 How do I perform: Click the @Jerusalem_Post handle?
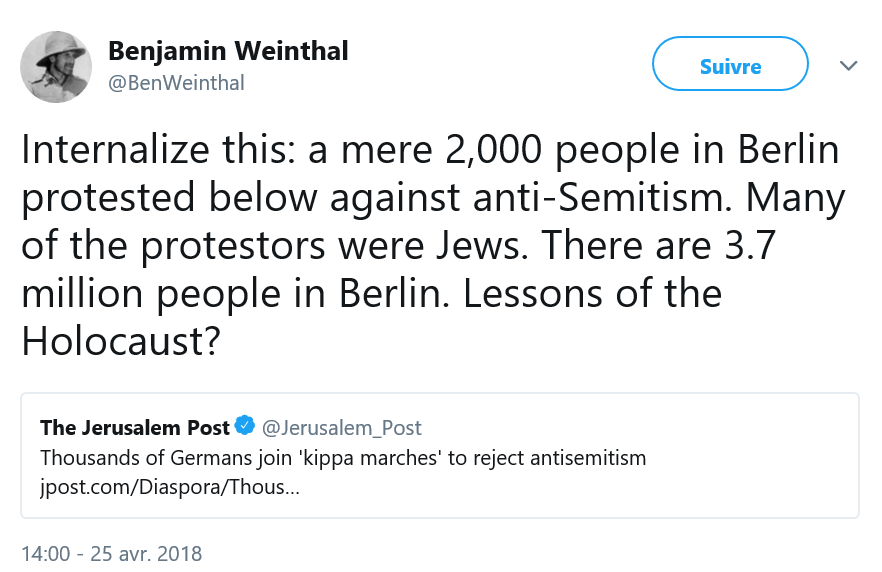(x=342, y=428)
